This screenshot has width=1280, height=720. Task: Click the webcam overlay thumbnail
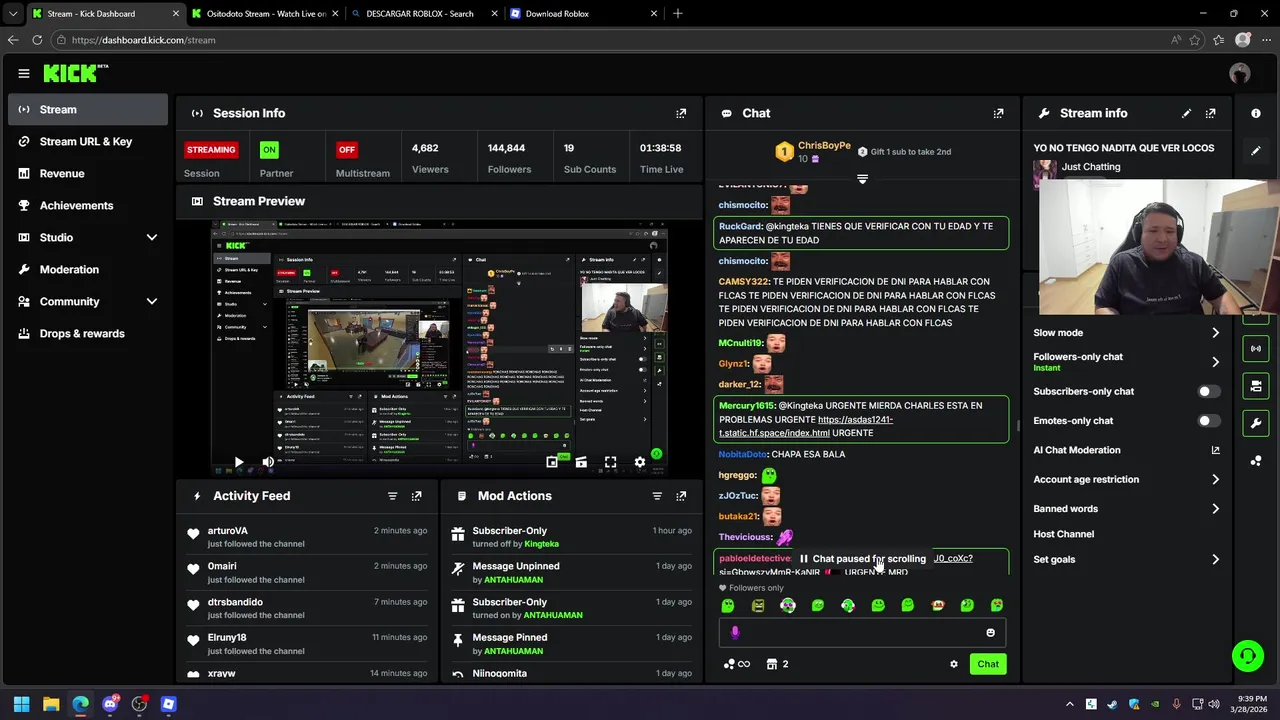click(x=1159, y=248)
